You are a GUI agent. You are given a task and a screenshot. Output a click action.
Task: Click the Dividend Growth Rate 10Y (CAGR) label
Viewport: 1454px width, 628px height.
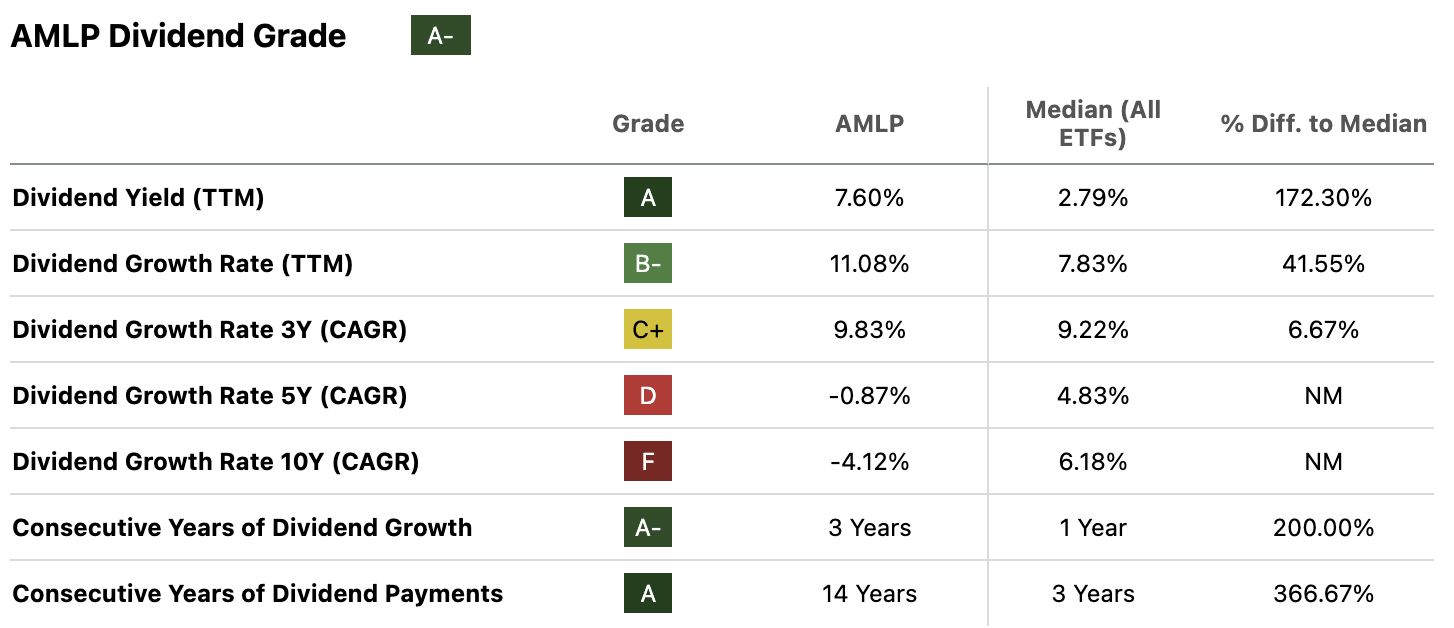pyautogui.click(x=215, y=462)
